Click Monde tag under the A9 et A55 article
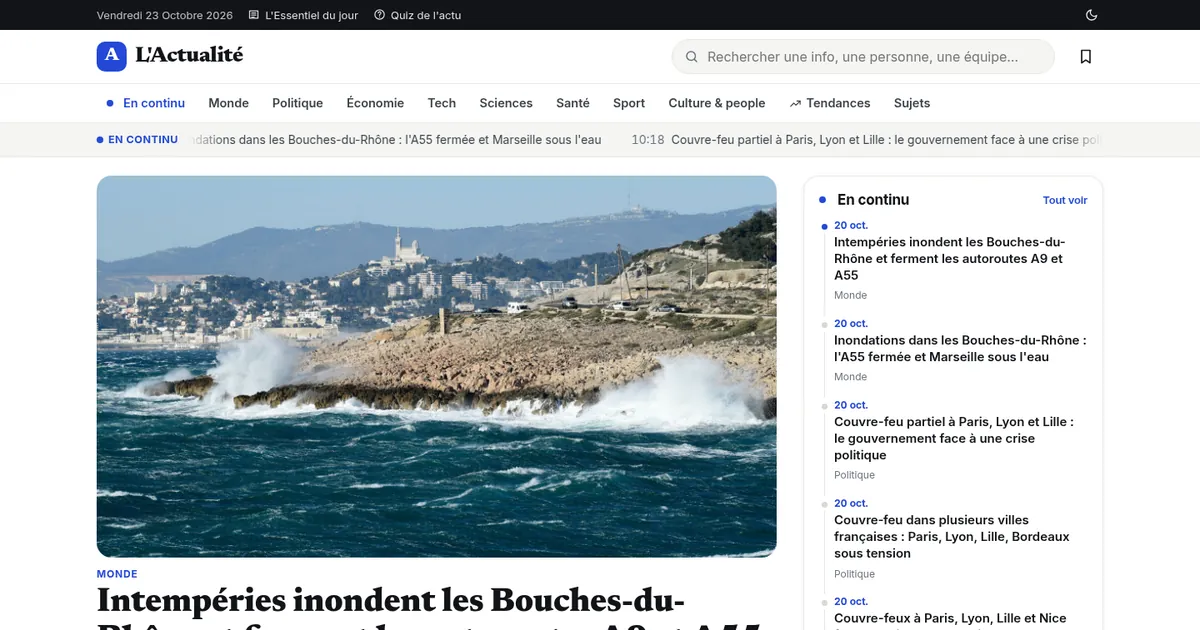This screenshot has height=630, width=1200. tap(851, 295)
